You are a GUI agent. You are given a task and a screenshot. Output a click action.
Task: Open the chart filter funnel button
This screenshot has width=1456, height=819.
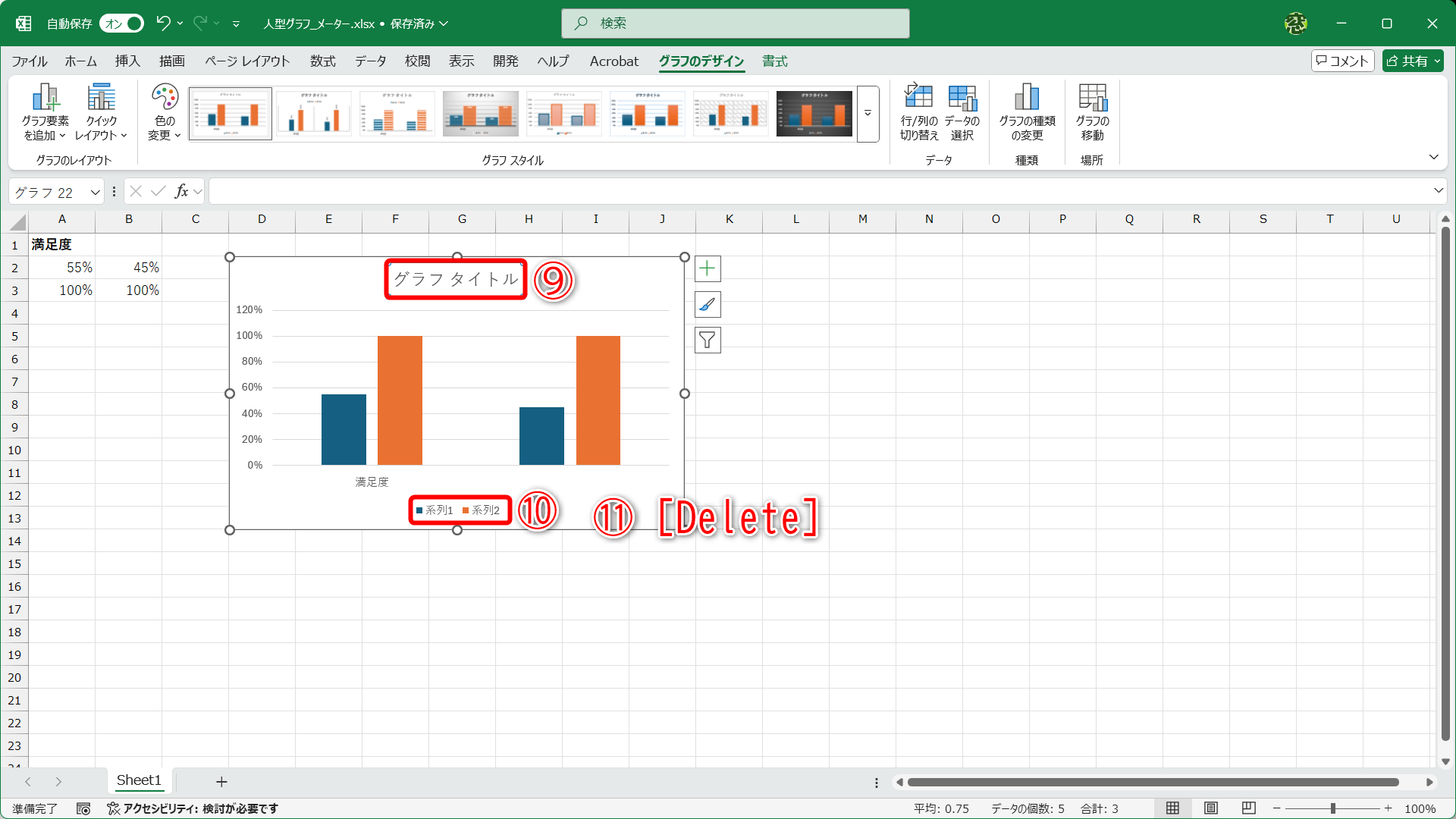(708, 340)
